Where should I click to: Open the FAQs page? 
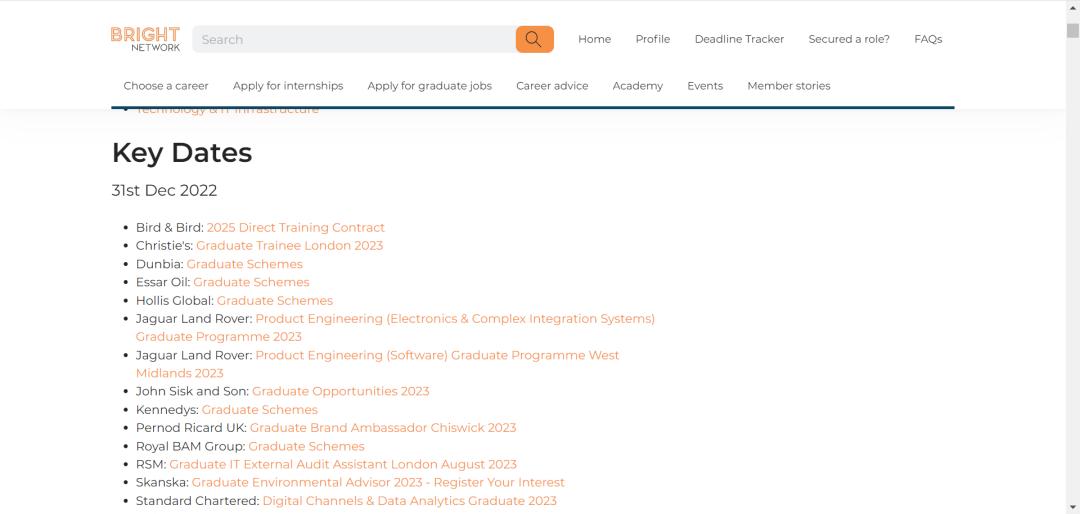(x=928, y=39)
